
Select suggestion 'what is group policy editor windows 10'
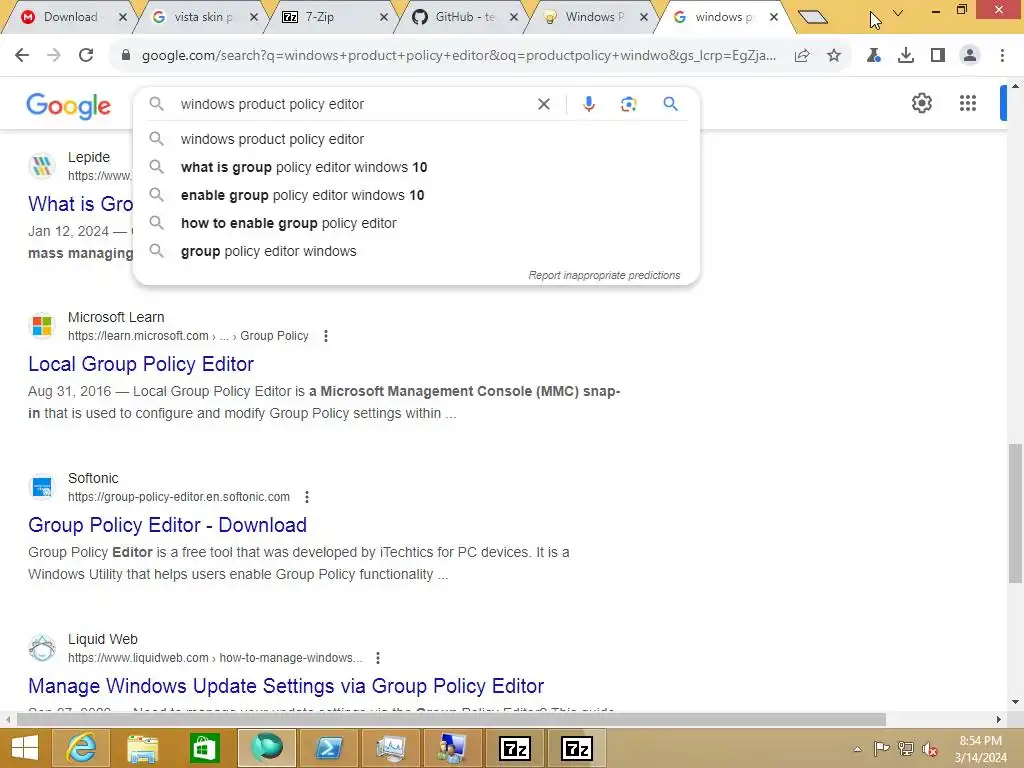416,167
